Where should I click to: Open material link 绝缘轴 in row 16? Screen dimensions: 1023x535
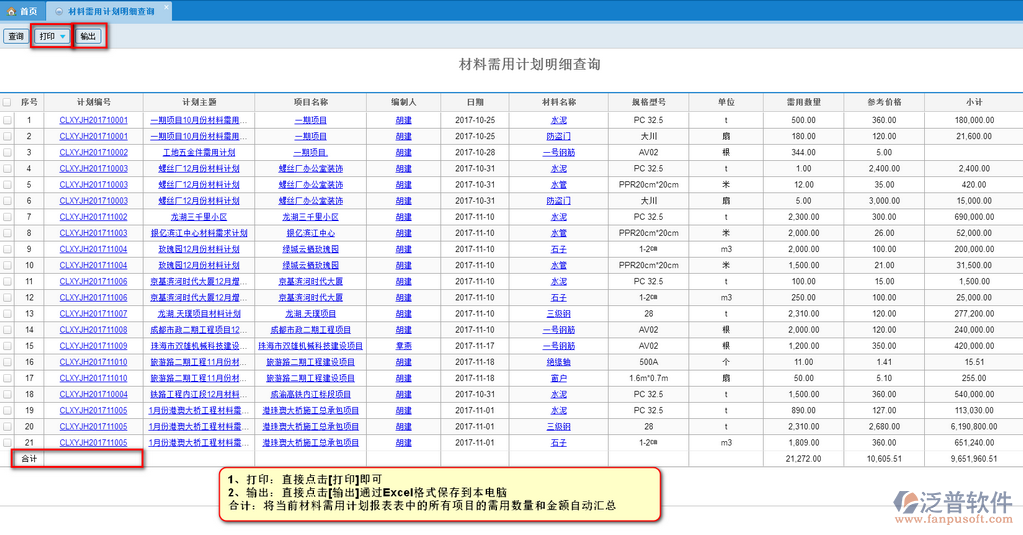point(558,362)
